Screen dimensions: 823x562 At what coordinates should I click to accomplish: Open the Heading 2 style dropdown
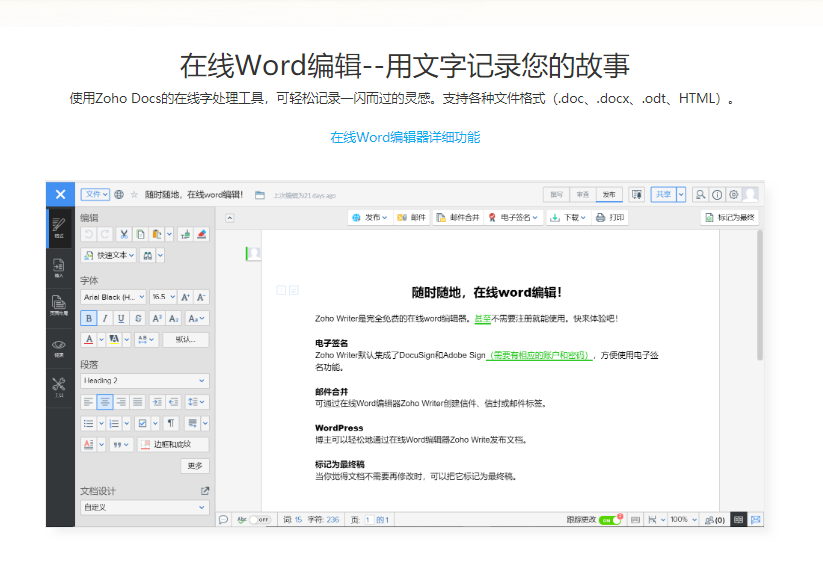(145, 380)
